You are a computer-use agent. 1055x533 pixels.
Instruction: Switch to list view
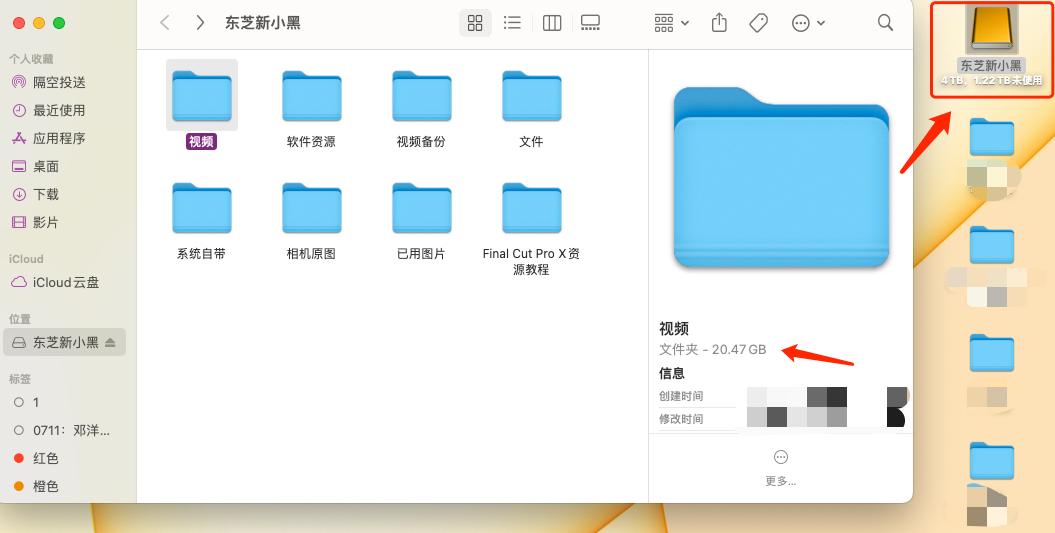click(512, 23)
